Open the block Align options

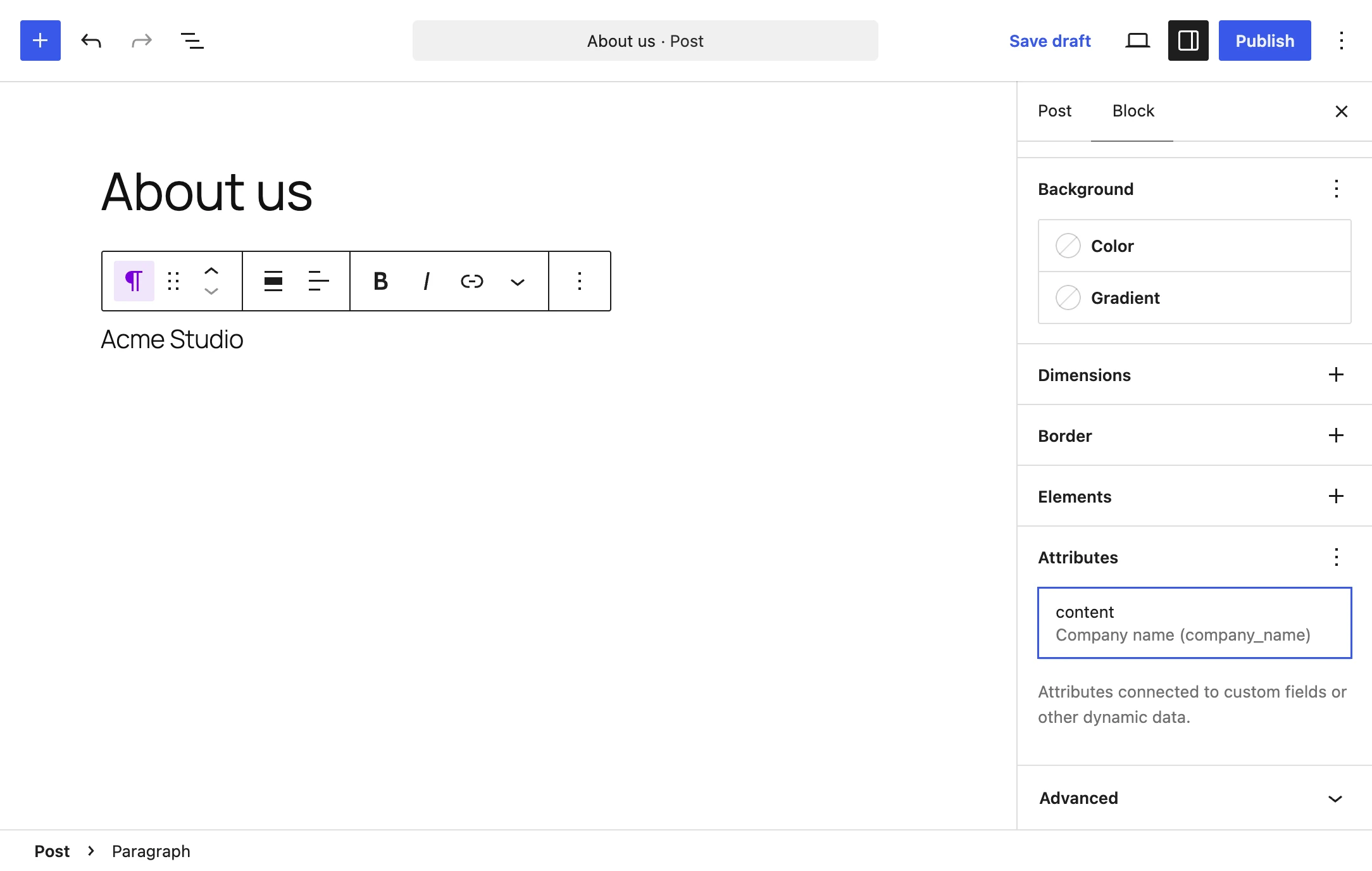pyautogui.click(x=273, y=281)
